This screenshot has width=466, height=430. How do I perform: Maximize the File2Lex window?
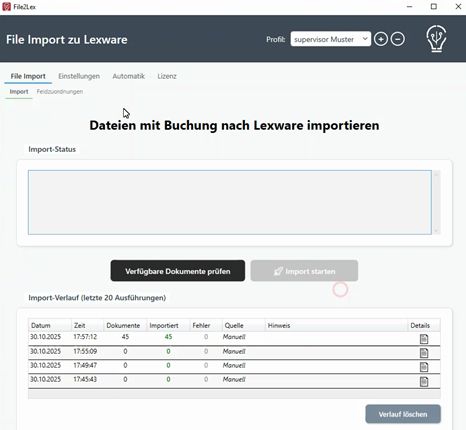434,7
